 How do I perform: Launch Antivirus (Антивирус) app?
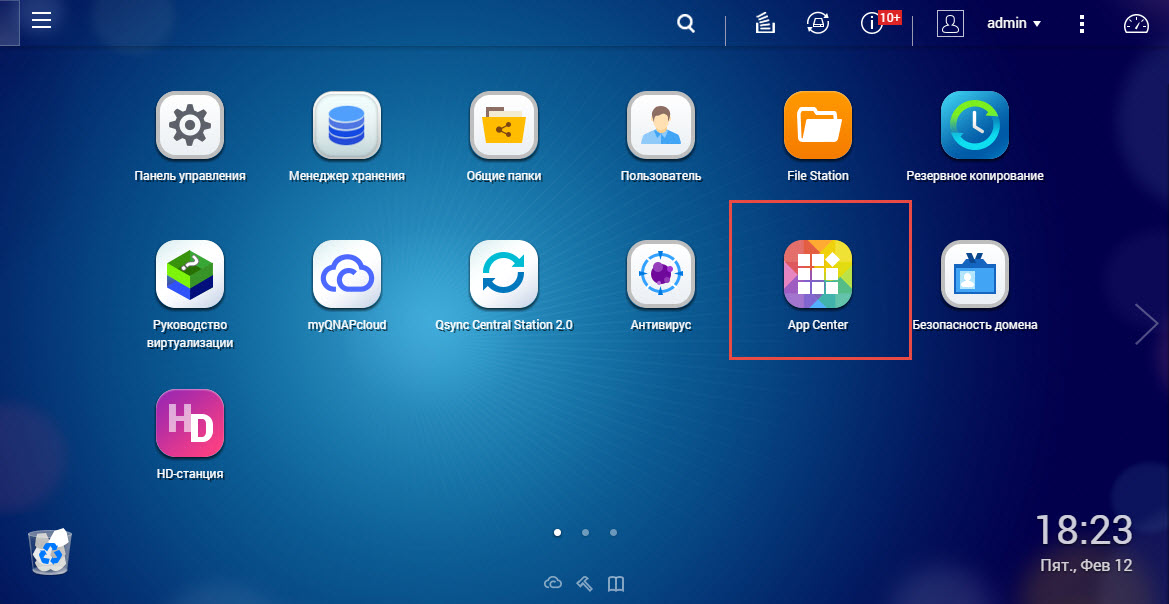coord(661,274)
